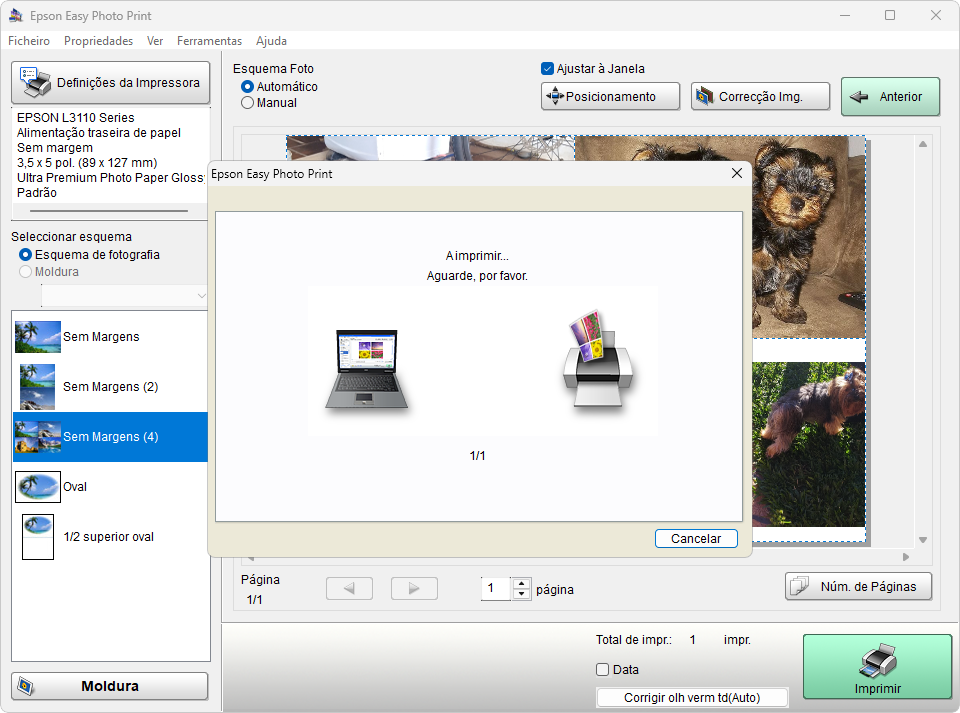Select Manual photo layout option
This screenshot has width=960, height=713.
click(247, 103)
